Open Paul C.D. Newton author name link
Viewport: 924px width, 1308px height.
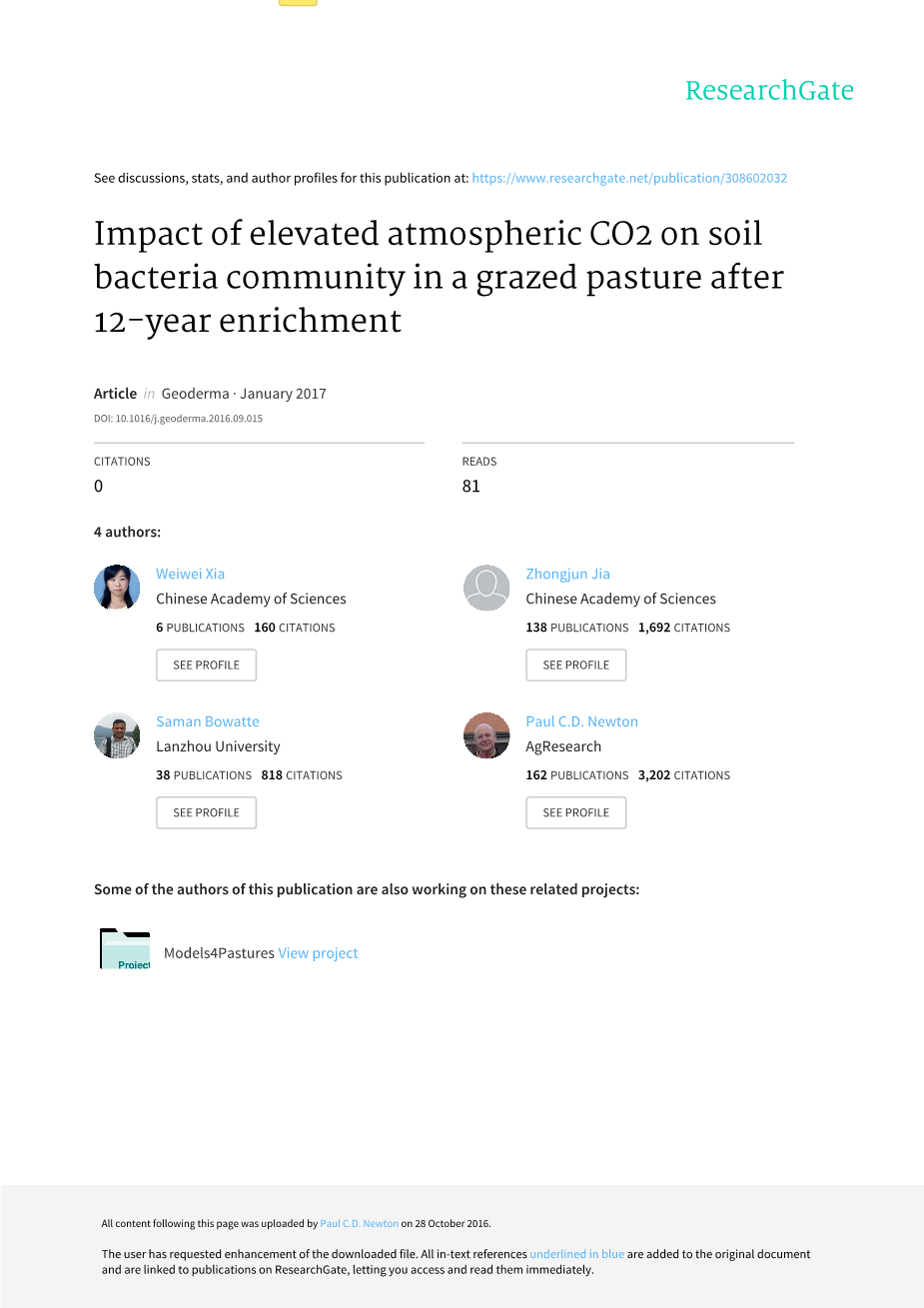[581, 721]
